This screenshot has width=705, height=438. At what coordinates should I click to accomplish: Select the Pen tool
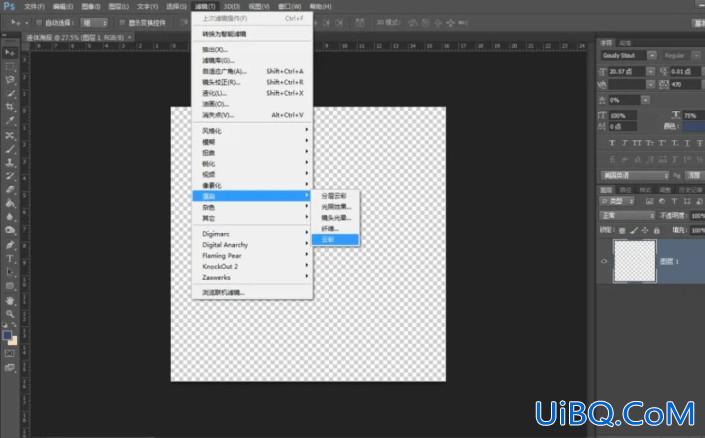(9, 245)
